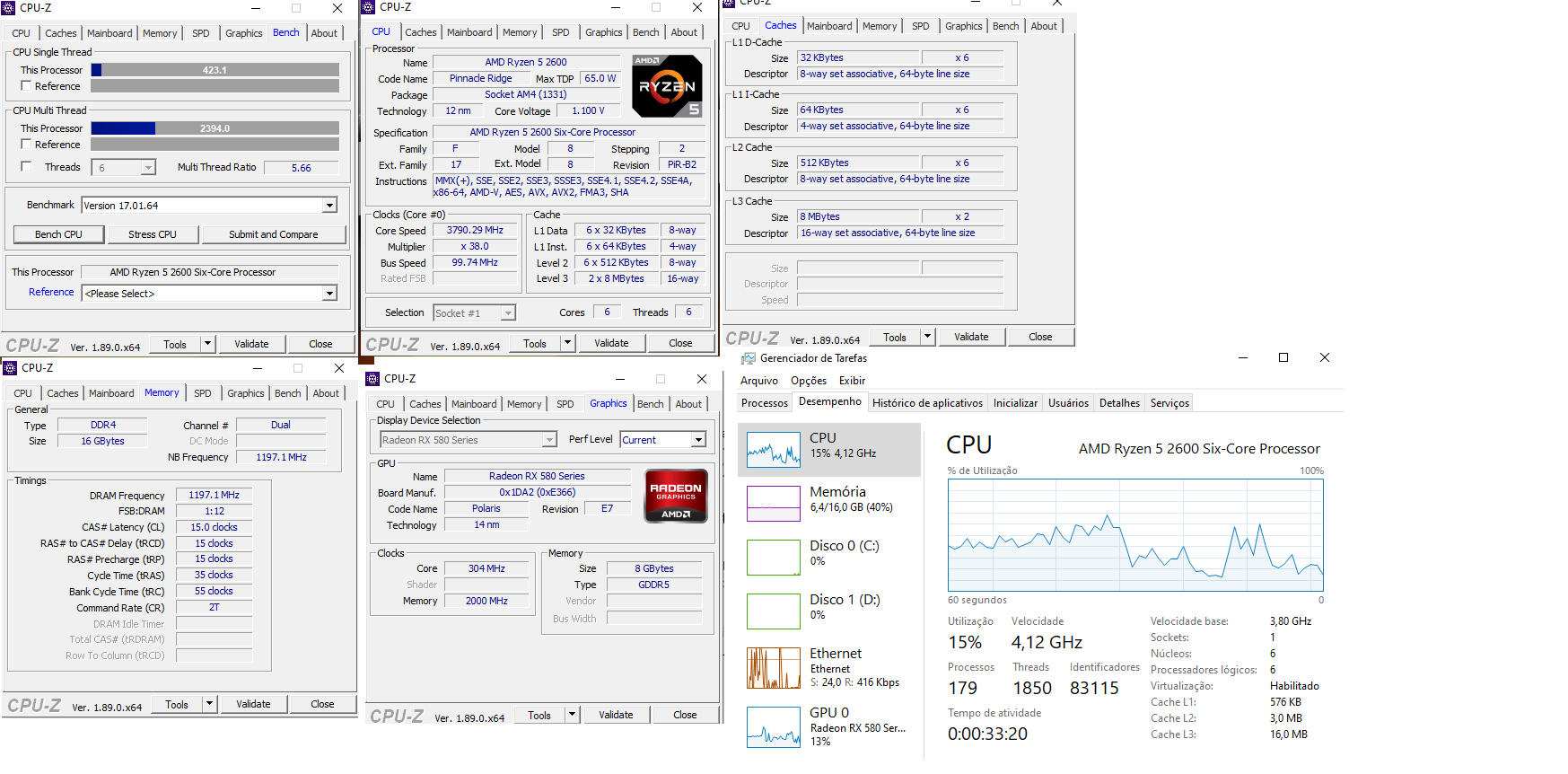This screenshot has height=774, width=1568.
Task: Select the Ethernet network graph thumbnail
Action: (773, 668)
